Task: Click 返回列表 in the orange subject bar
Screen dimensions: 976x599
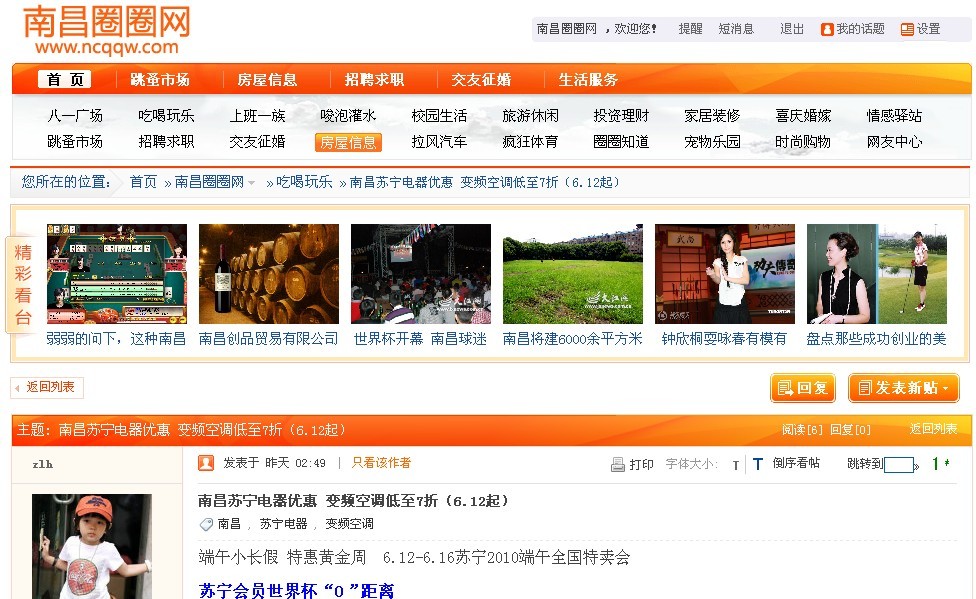Action: point(933,429)
